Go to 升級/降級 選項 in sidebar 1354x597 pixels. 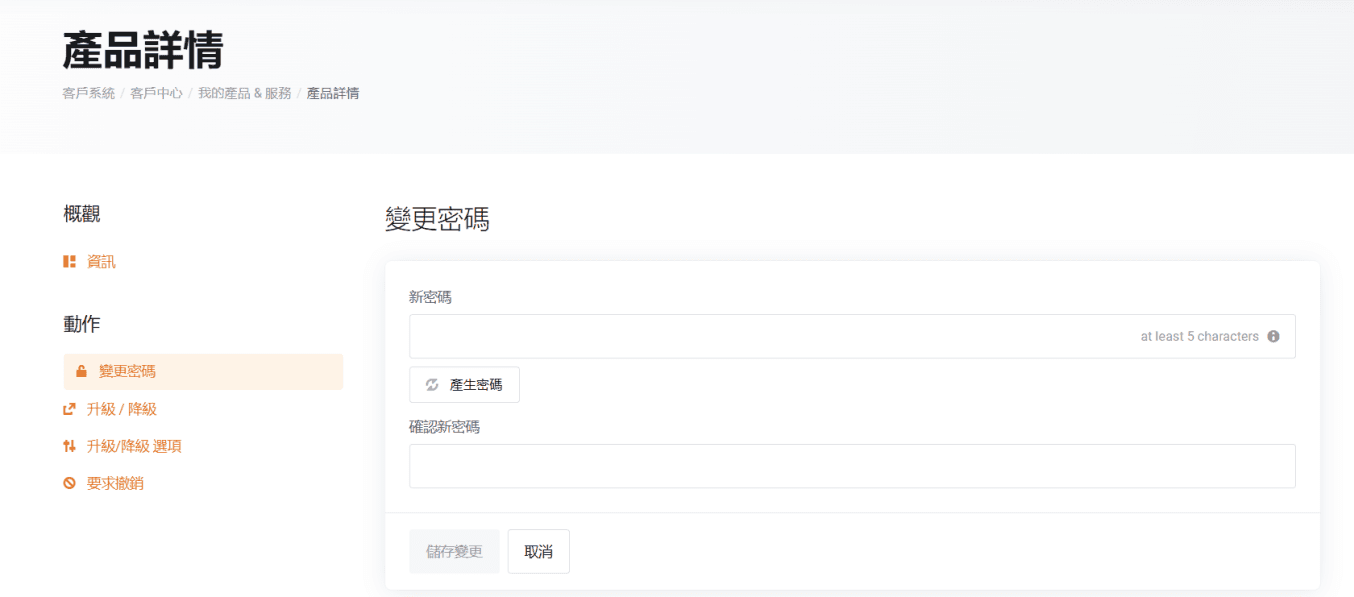point(134,446)
